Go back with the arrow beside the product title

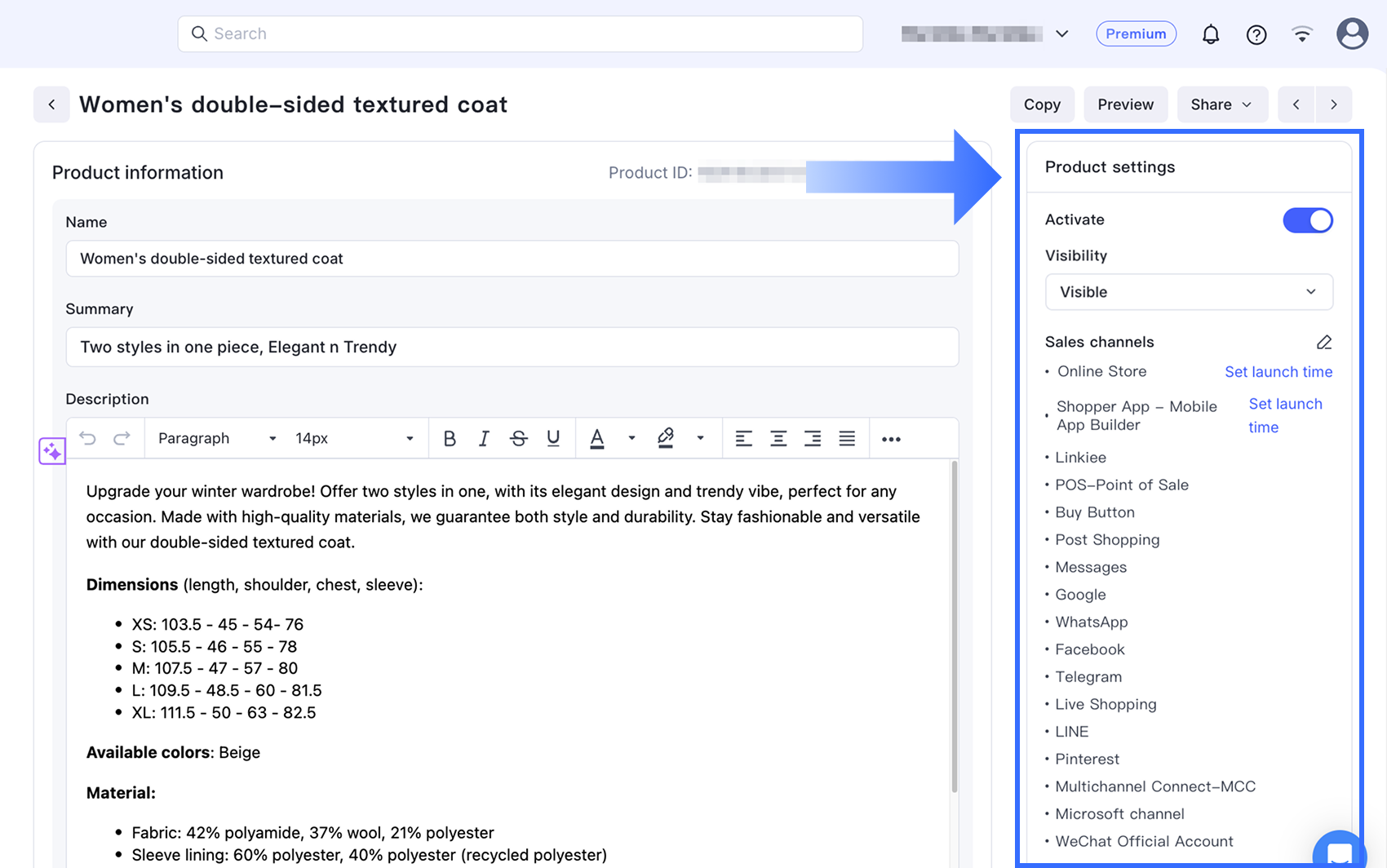pyautogui.click(x=51, y=104)
